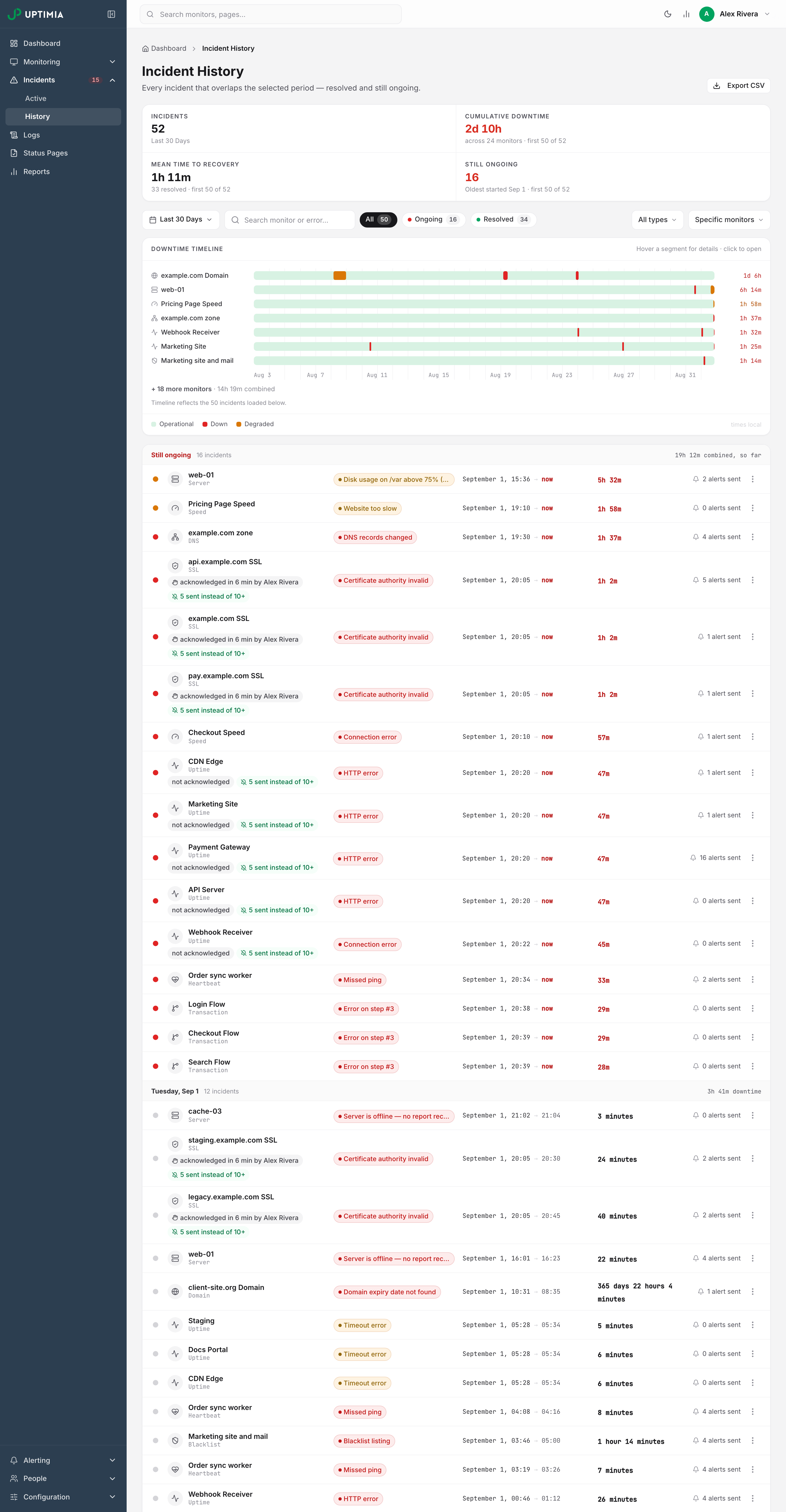
Task: Open Reports in the sidebar
Action: (63, 171)
